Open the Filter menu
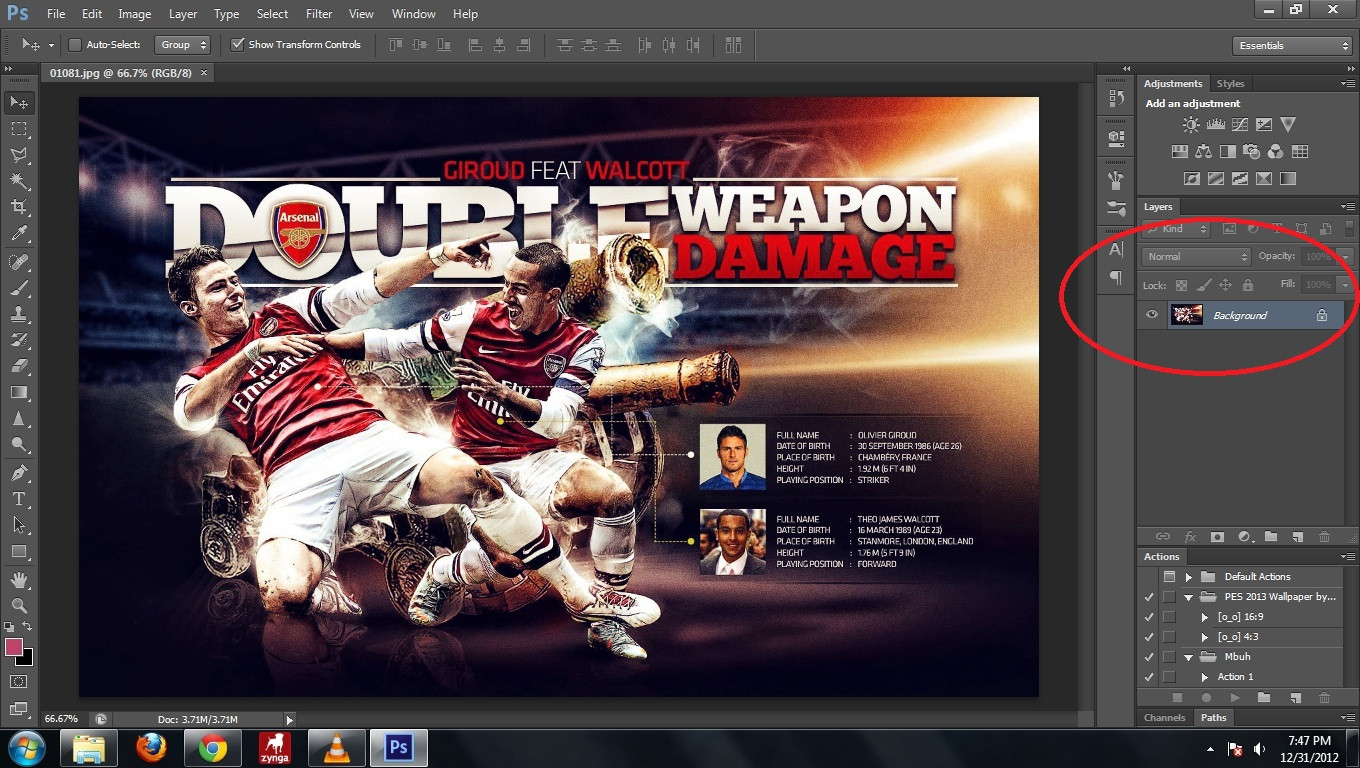1360x768 pixels. (319, 14)
